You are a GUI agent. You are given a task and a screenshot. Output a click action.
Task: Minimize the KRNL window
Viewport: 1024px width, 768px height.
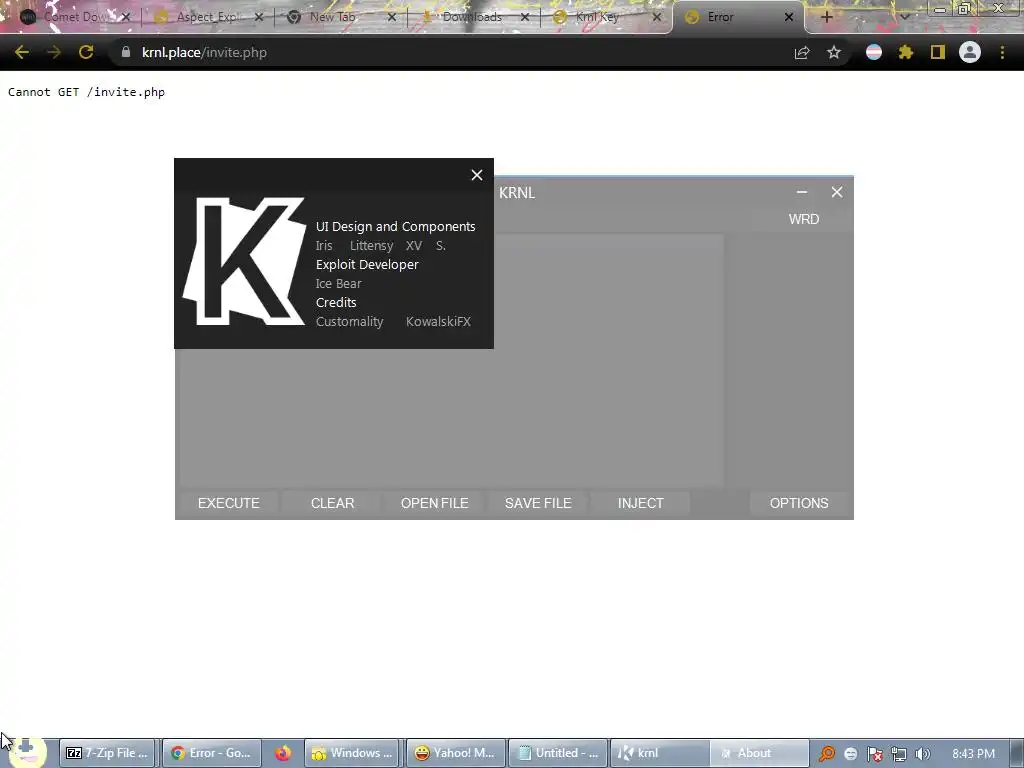[x=802, y=192]
